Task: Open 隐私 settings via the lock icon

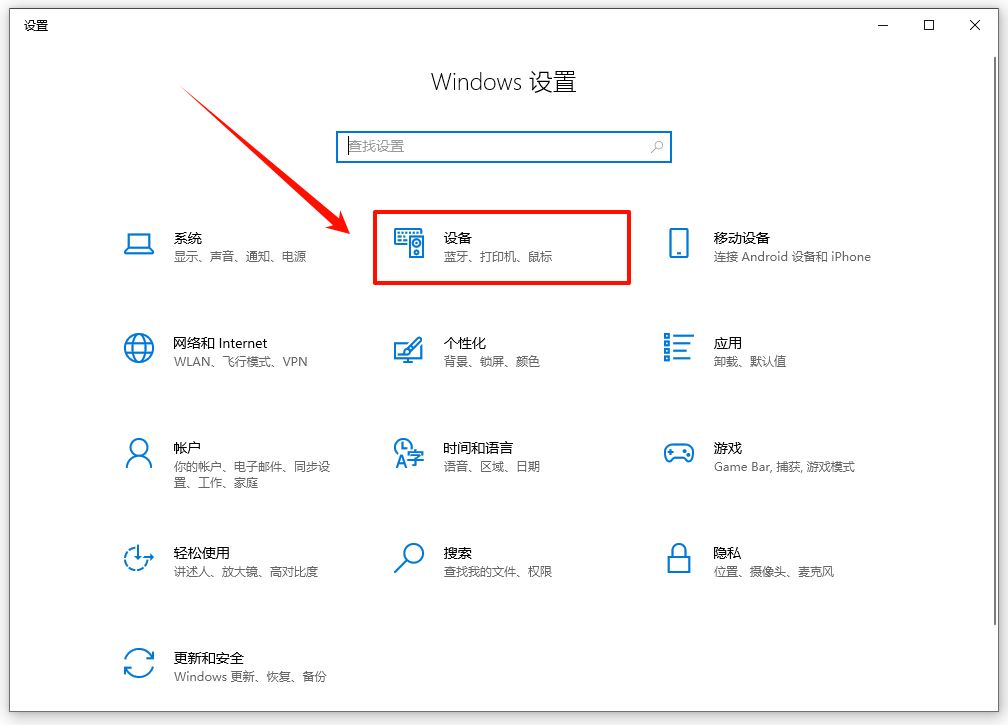Action: click(x=679, y=559)
